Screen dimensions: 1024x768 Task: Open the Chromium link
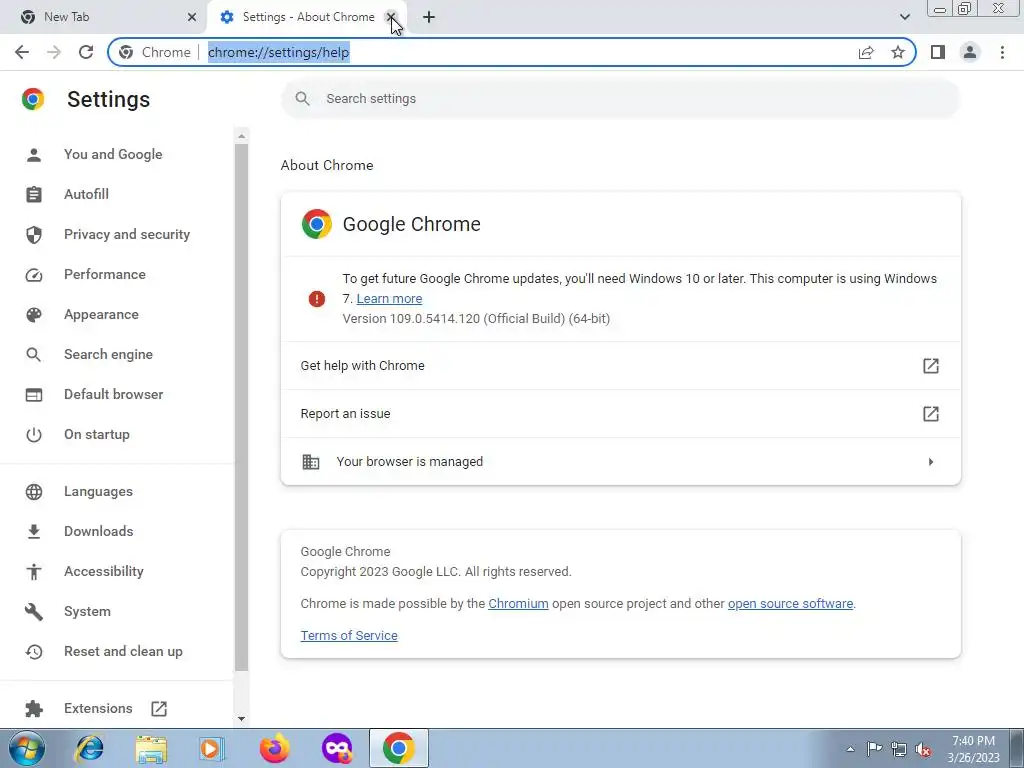(518, 603)
